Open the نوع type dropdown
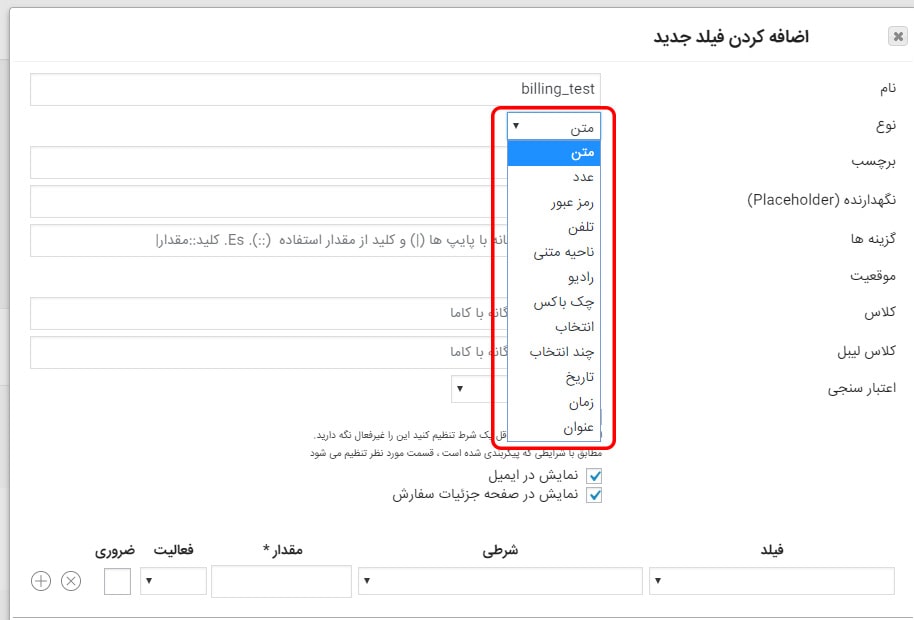 pos(554,126)
